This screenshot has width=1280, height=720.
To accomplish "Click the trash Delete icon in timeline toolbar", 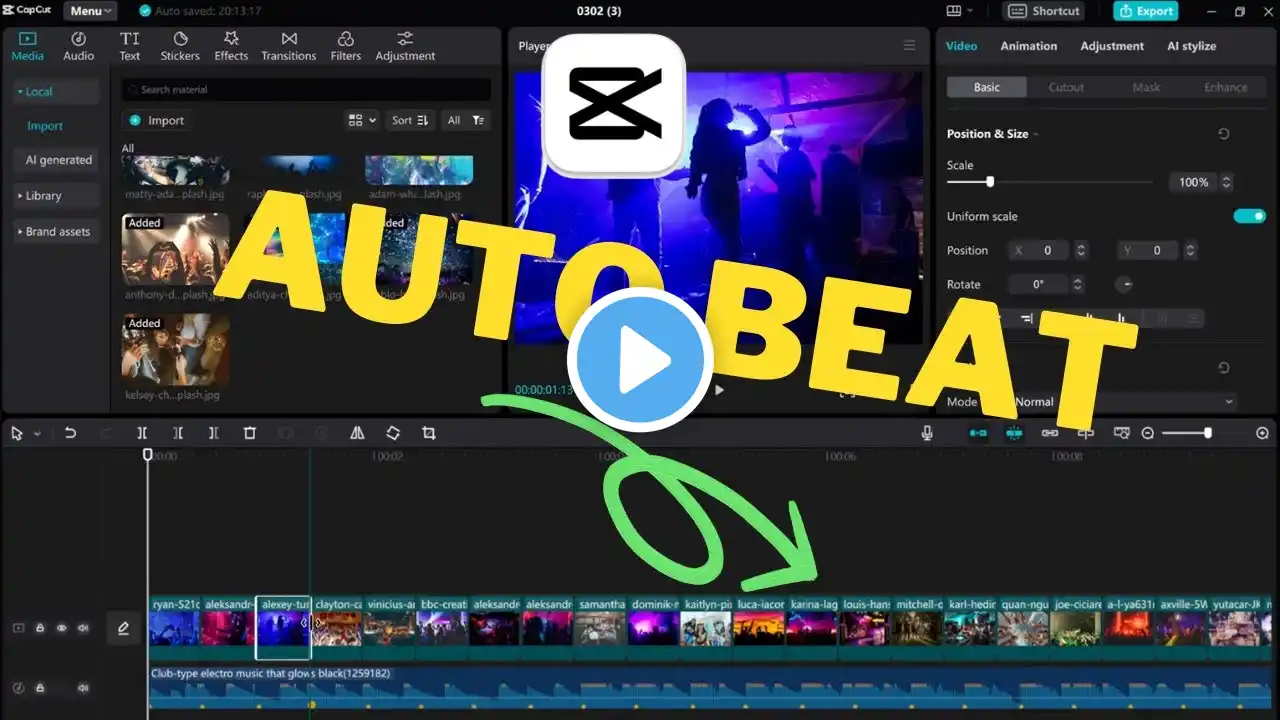I will point(250,433).
